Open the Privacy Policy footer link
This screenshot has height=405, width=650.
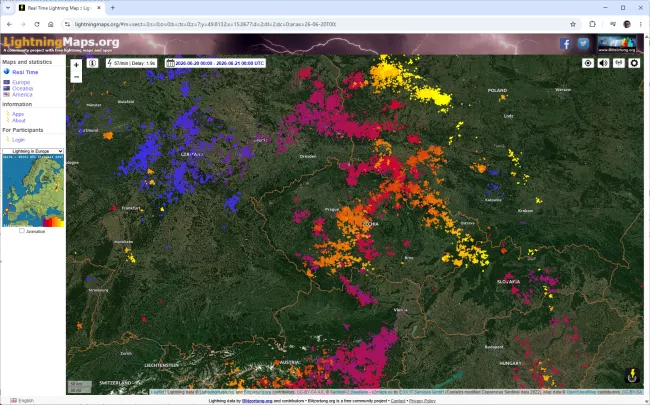coord(422,401)
